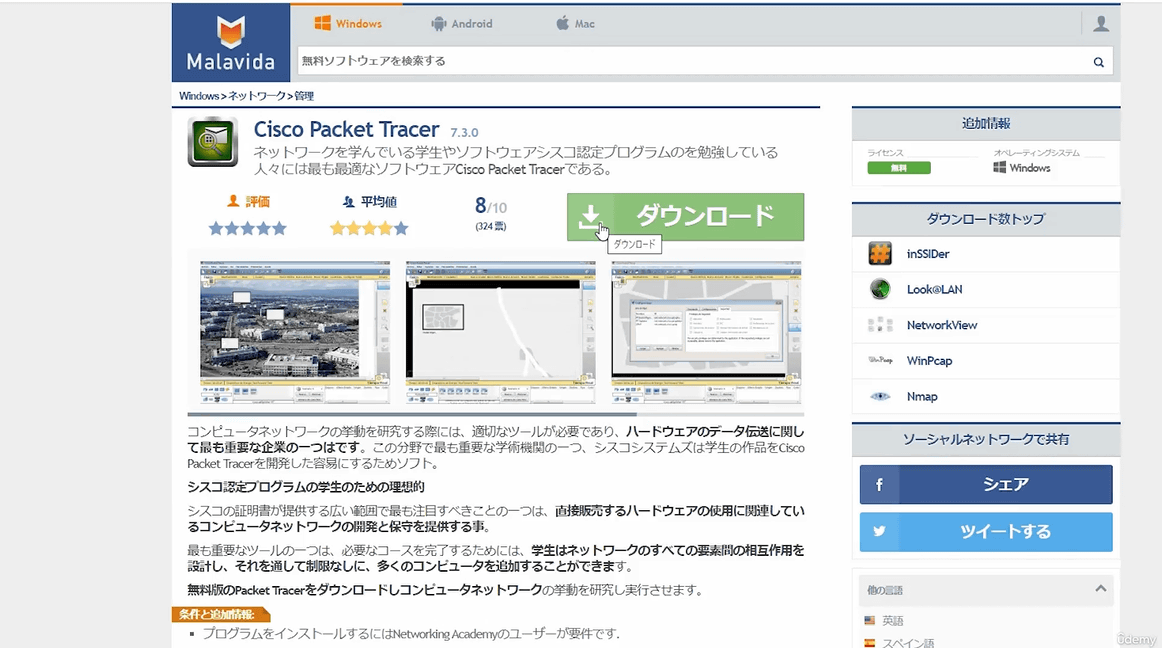Click the 8/10 score
This screenshot has width=1162, height=648.
(x=491, y=206)
